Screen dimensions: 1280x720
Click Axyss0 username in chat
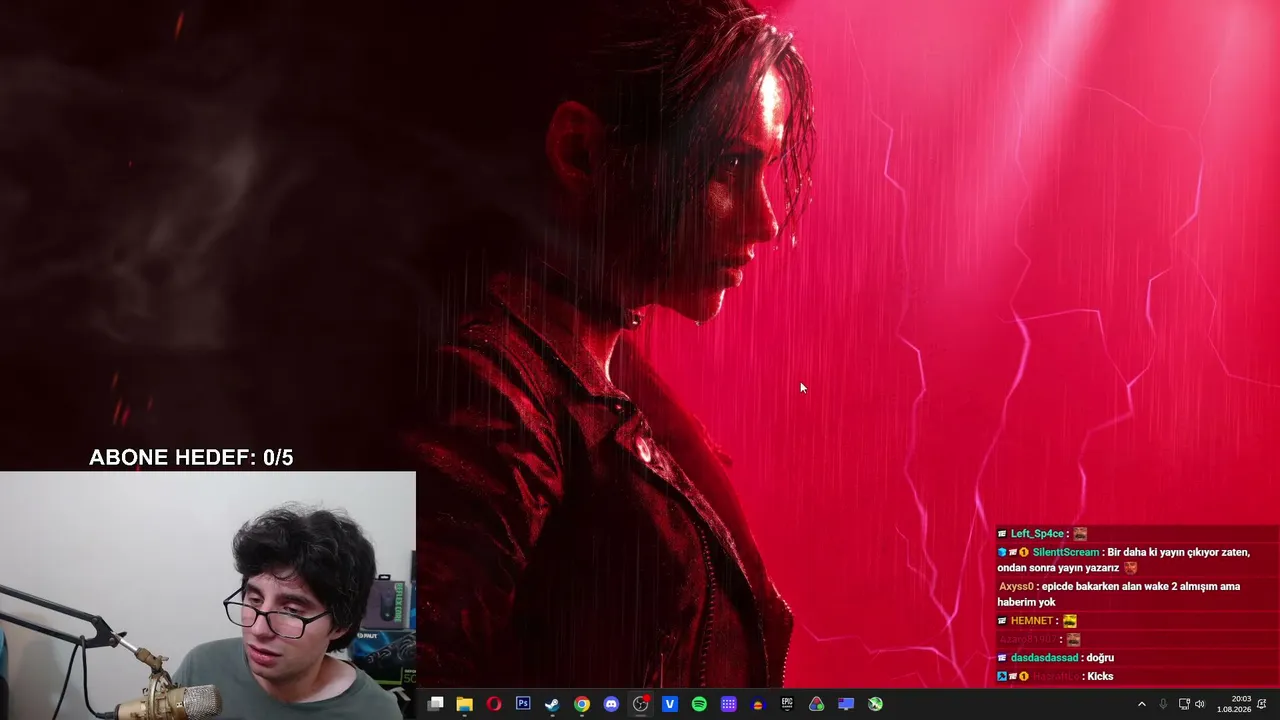tap(1016, 587)
